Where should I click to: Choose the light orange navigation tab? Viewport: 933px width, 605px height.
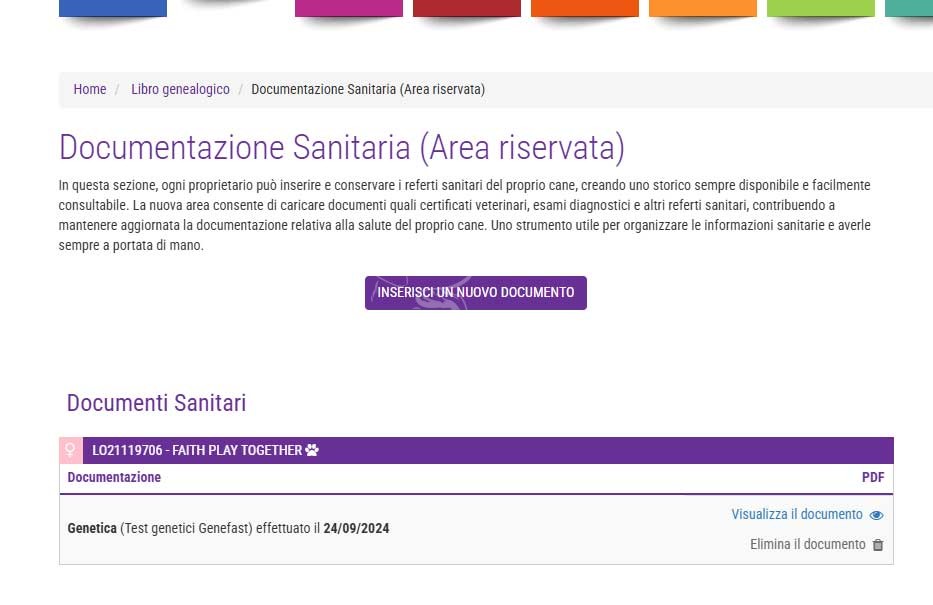pyautogui.click(x=703, y=8)
